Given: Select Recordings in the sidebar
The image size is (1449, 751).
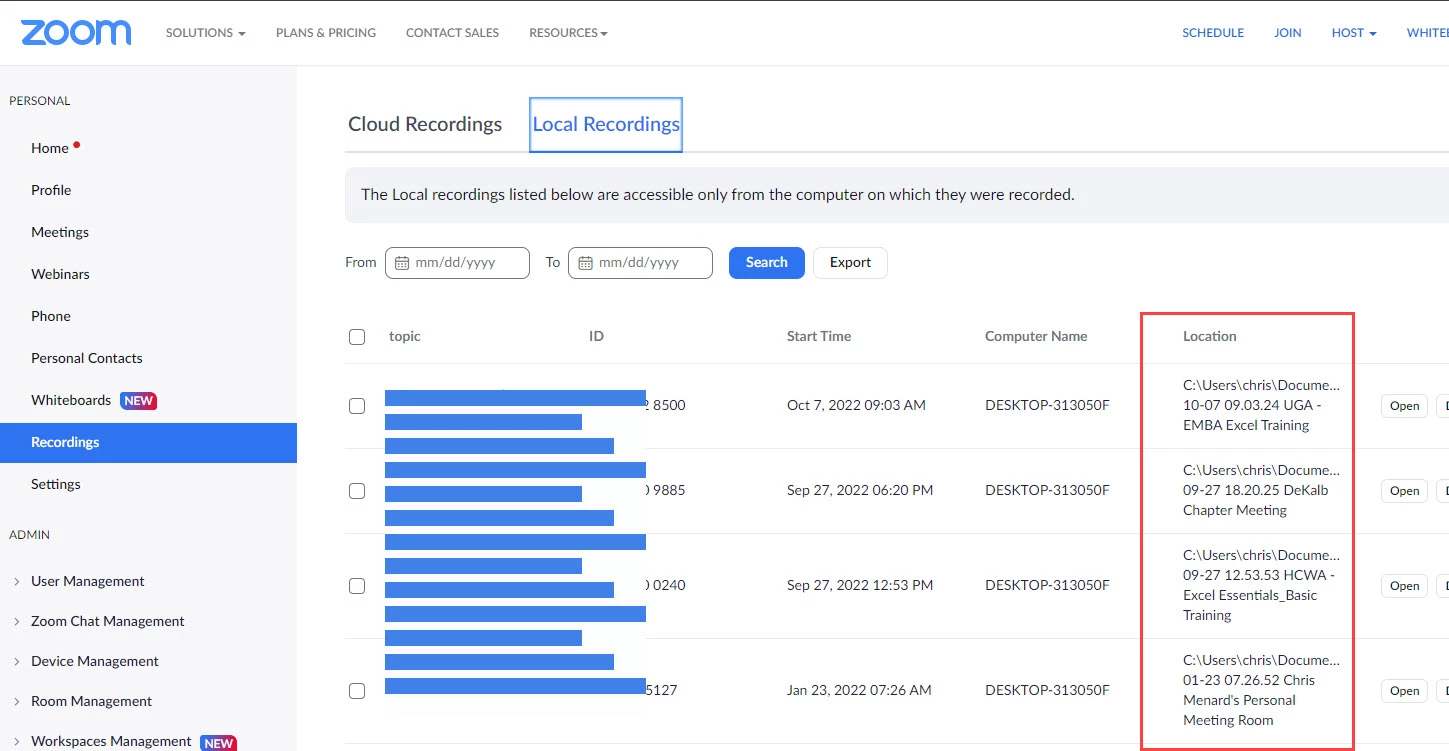Looking at the screenshot, I should [x=148, y=442].
